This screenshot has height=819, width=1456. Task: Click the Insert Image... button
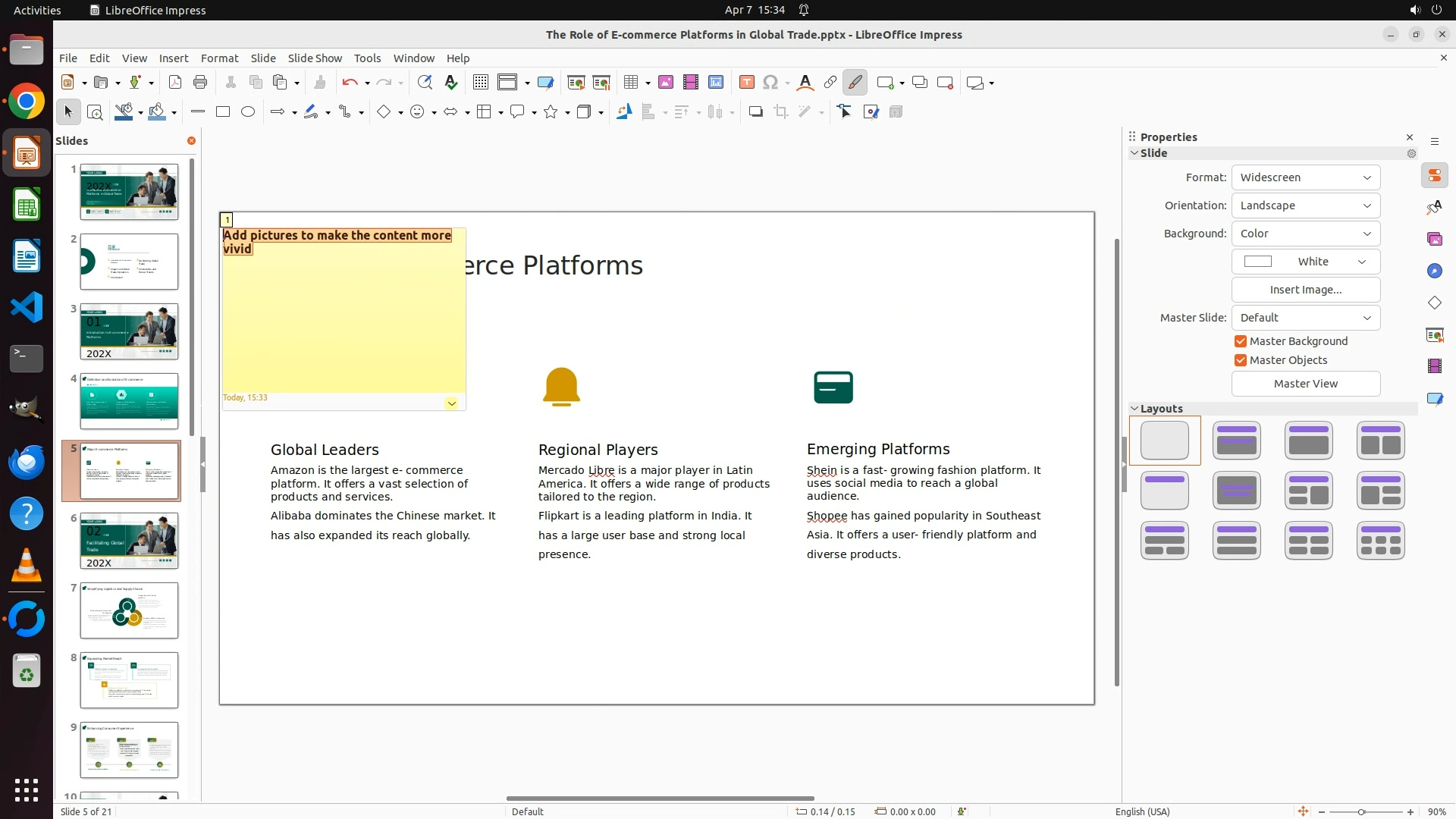[1305, 290]
